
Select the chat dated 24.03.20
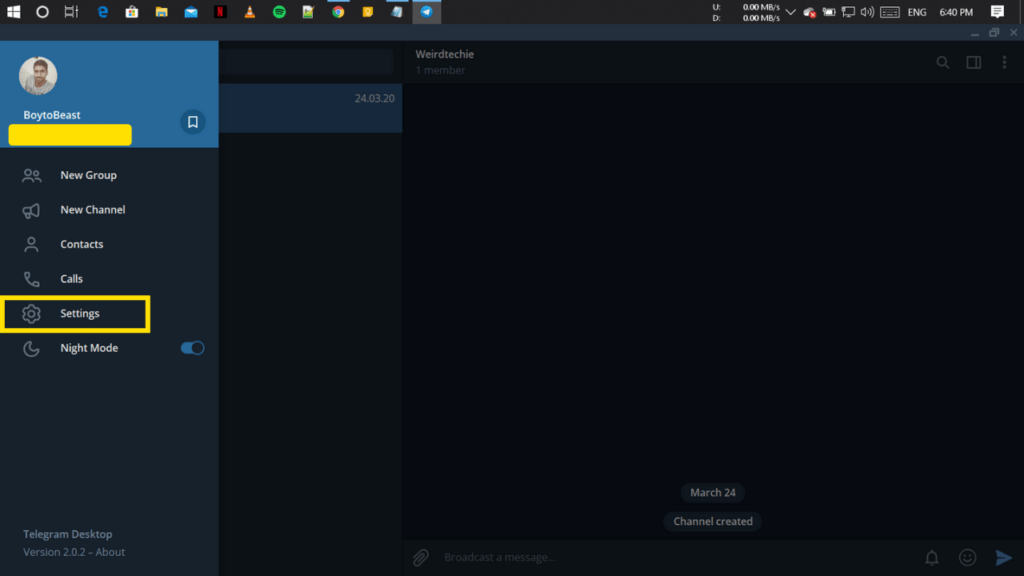click(310, 108)
